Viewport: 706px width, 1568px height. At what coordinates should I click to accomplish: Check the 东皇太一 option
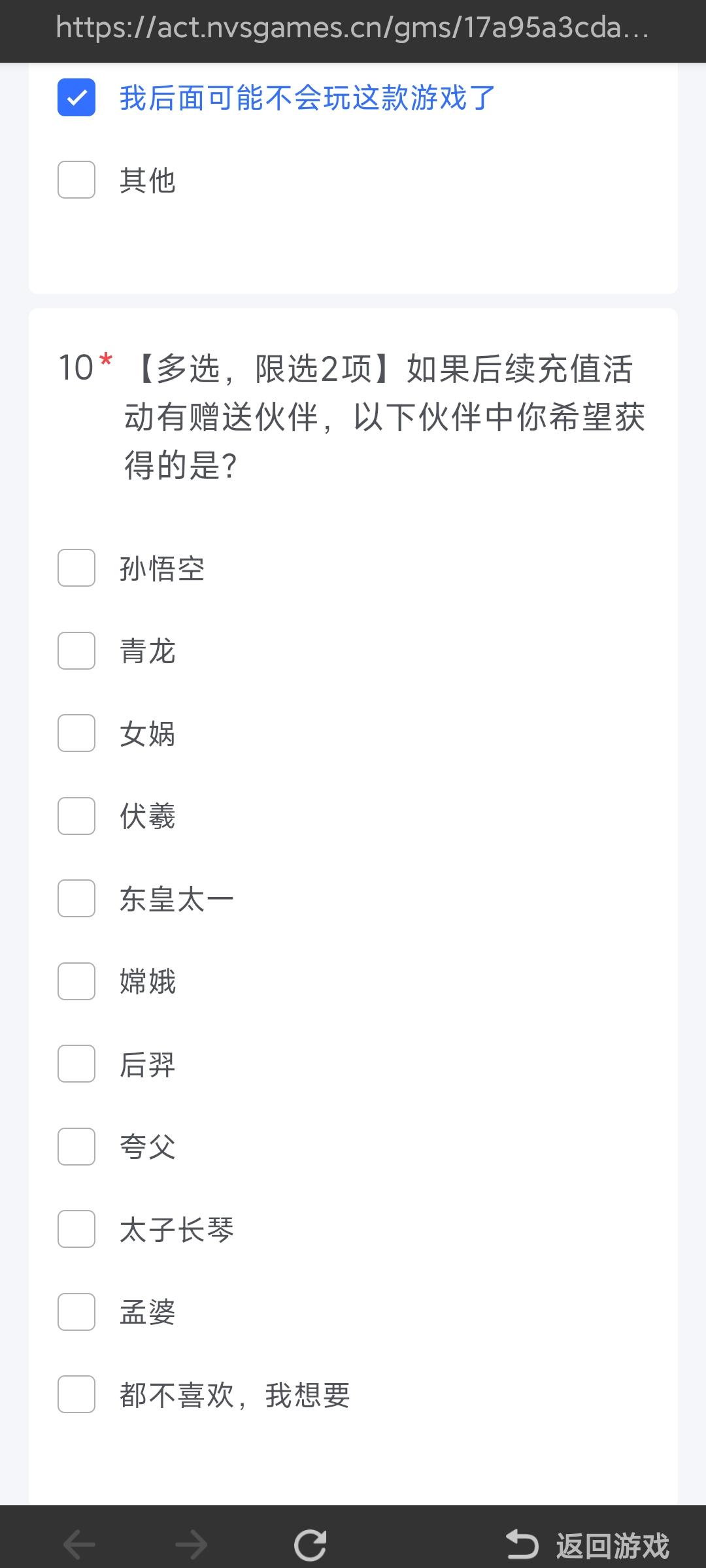coord(76,898)
